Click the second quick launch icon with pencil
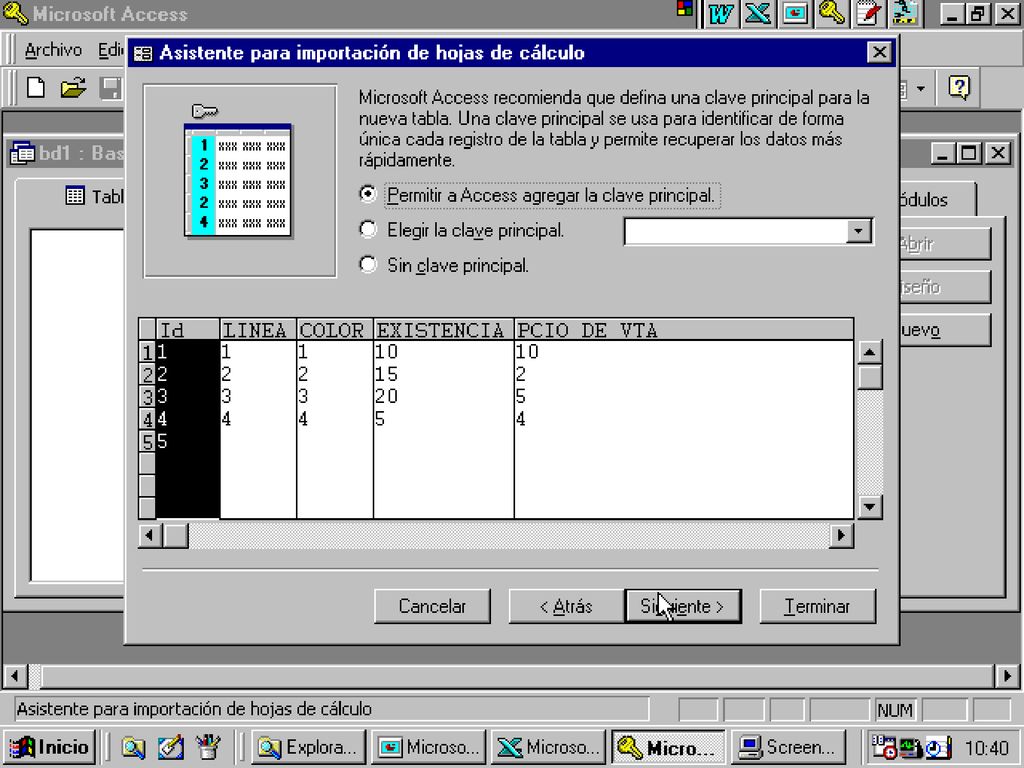This screenshot has width=1024, height=768. [170, 747]
